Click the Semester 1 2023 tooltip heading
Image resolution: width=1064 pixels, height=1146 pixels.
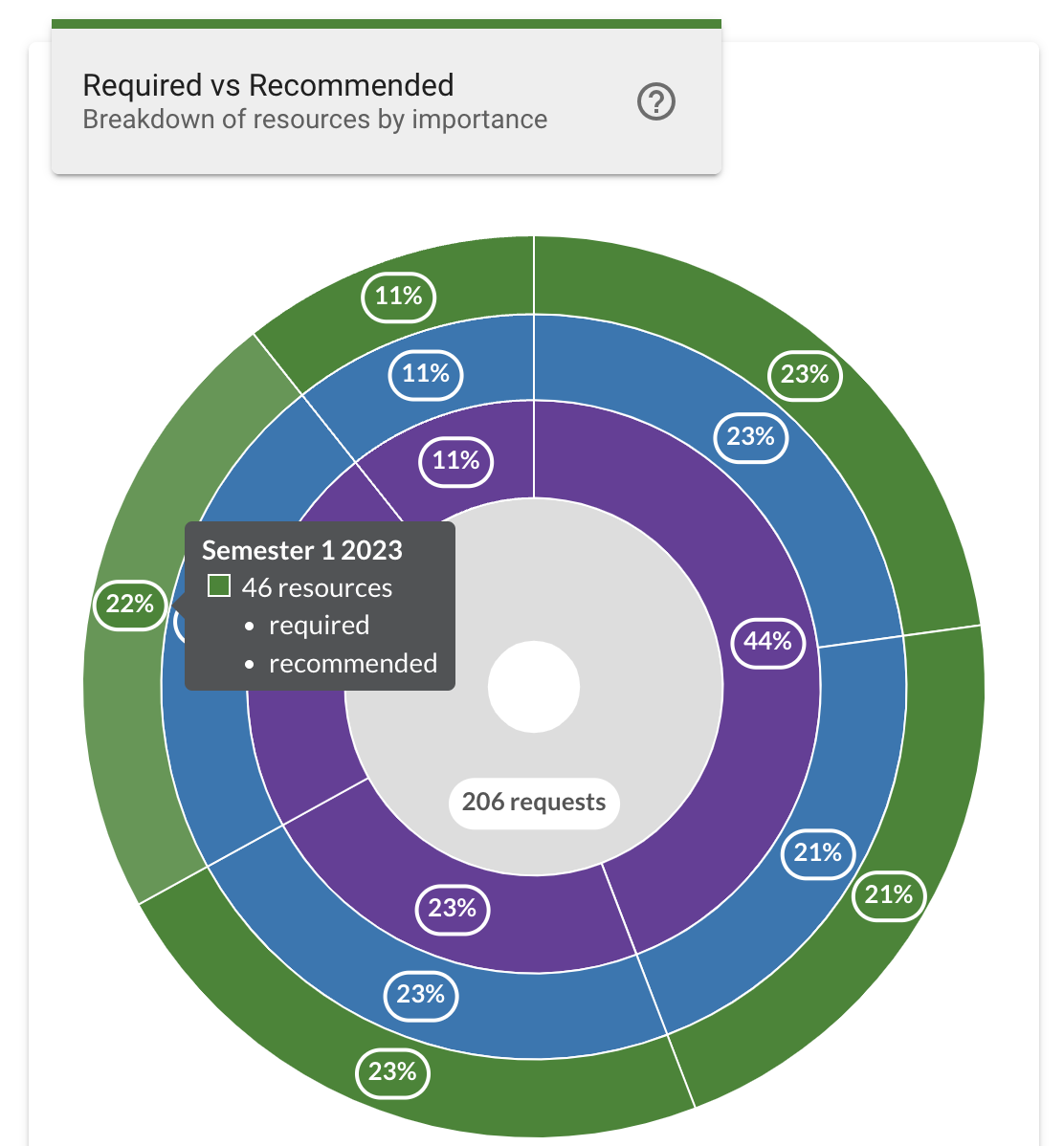point(302,550)
